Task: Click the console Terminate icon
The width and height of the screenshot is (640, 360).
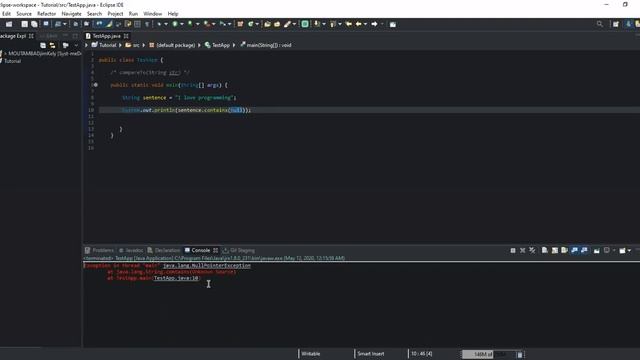Action: 513,250
